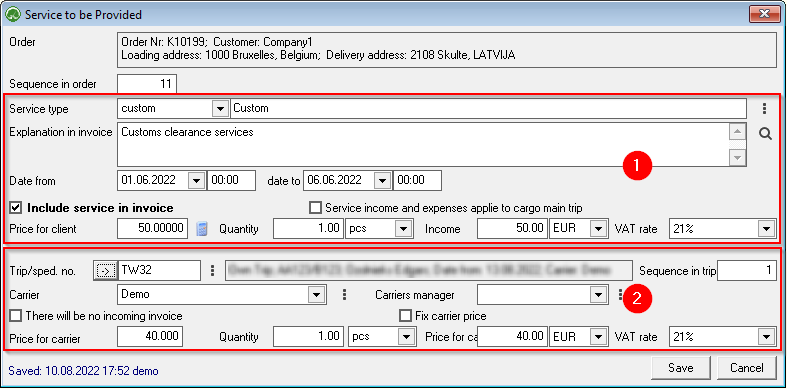Screen dimensions: 787x389
Task: Click the green app icon in the title bar
Action: coord(12,15)
